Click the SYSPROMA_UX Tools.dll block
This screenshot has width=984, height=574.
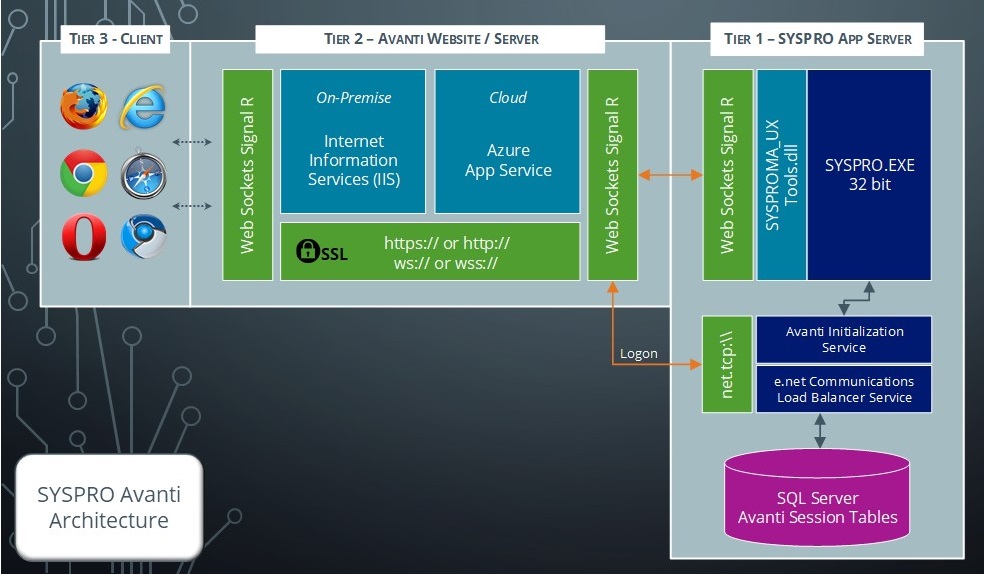point(781,175)
